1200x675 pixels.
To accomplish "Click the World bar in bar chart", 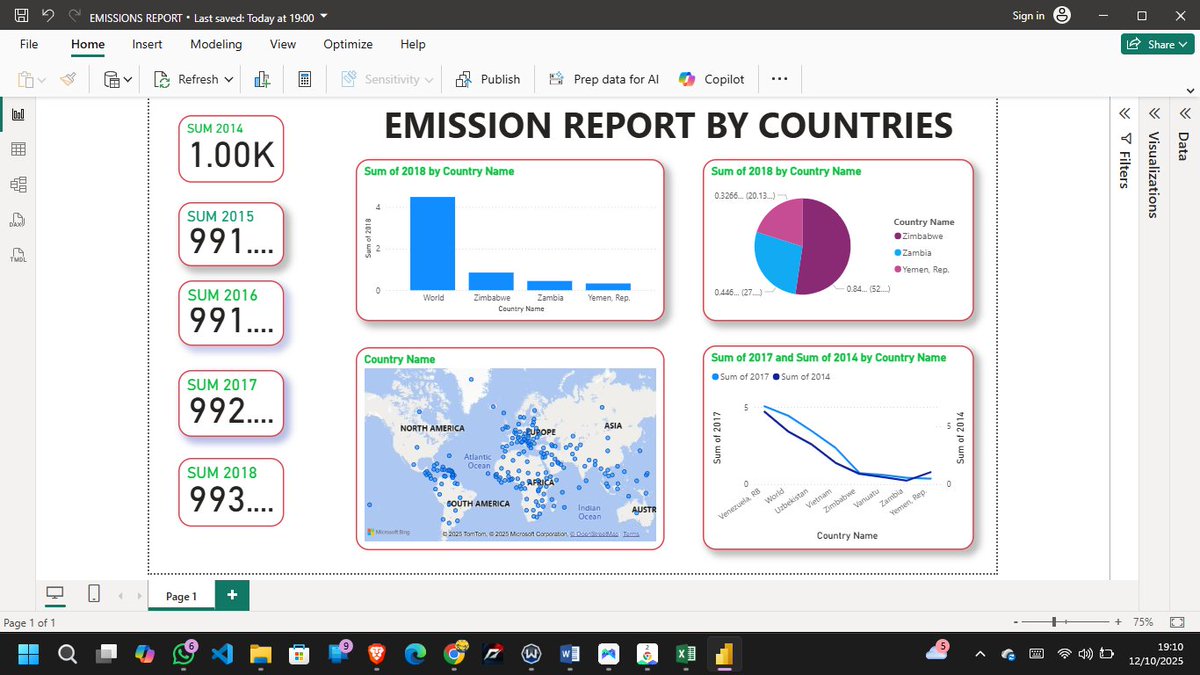I will [433, 244].
